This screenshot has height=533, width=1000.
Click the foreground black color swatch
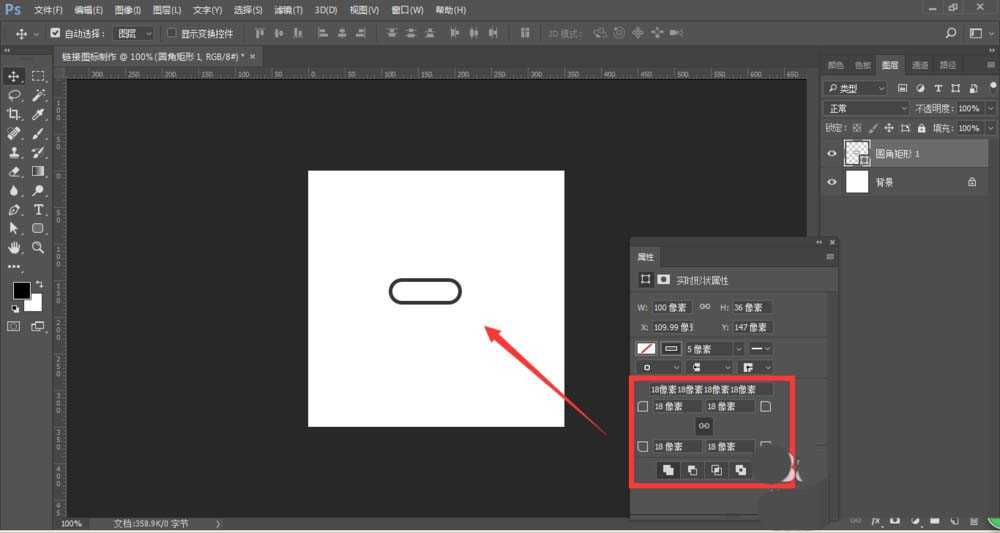tap(21, 291)
